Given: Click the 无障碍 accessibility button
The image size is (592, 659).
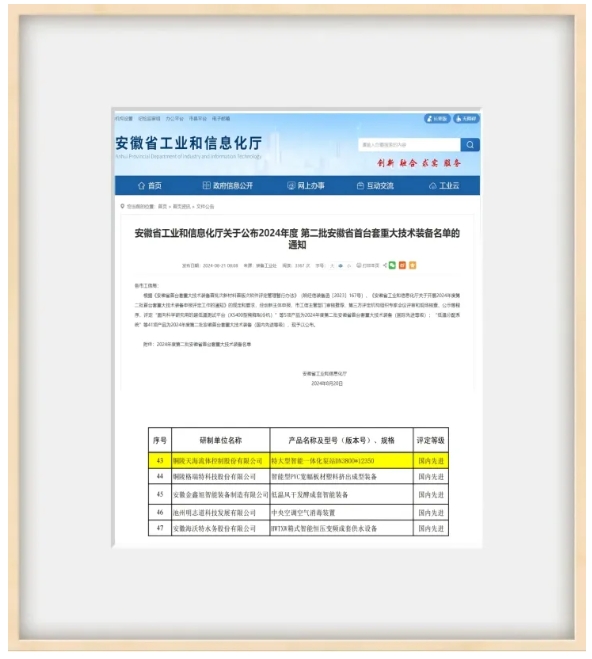Looking at the screenshot, I should (466, 119).
